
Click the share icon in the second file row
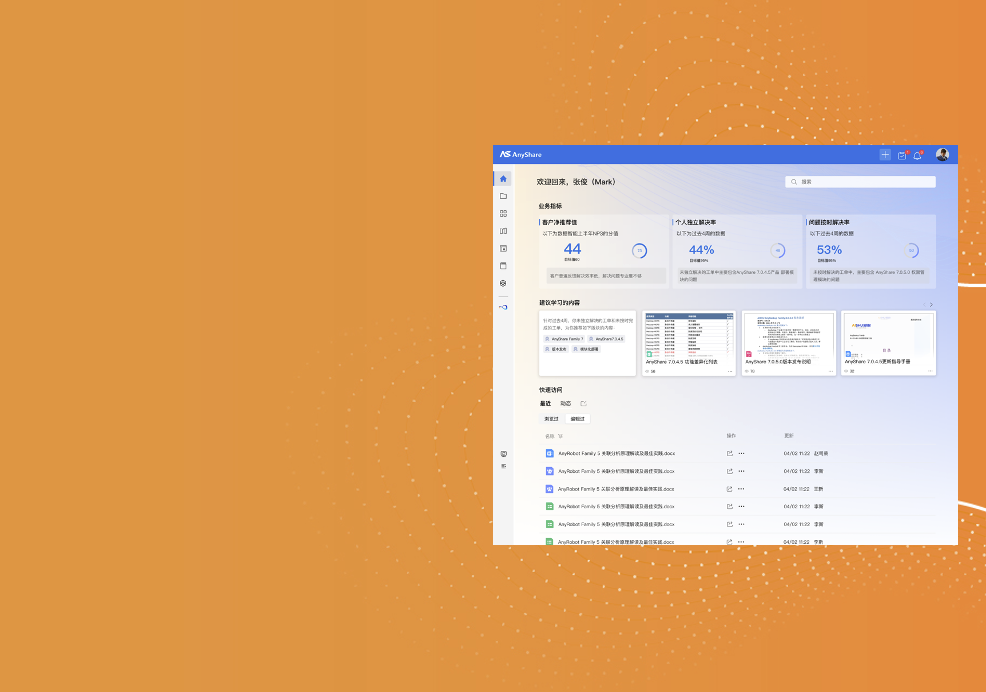click(x=729, y=471)
